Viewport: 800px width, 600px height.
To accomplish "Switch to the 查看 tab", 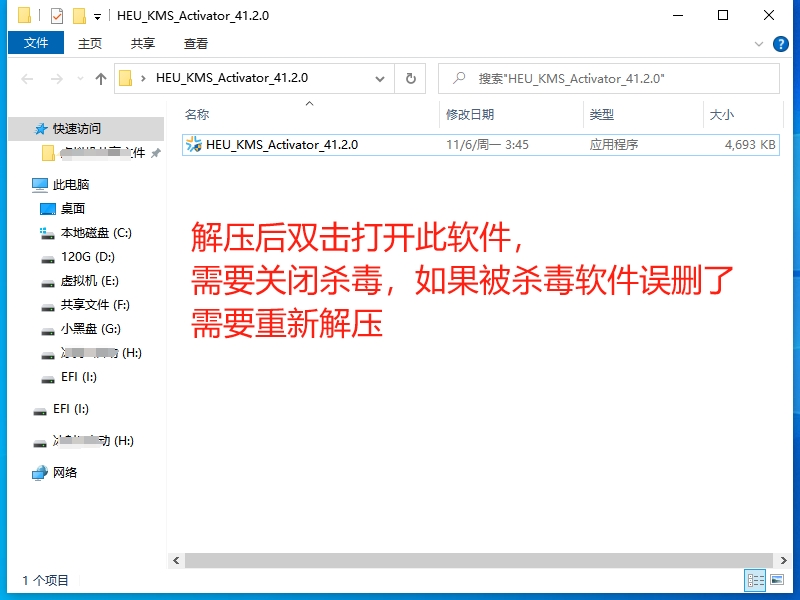I will click(x=195, y=43).
